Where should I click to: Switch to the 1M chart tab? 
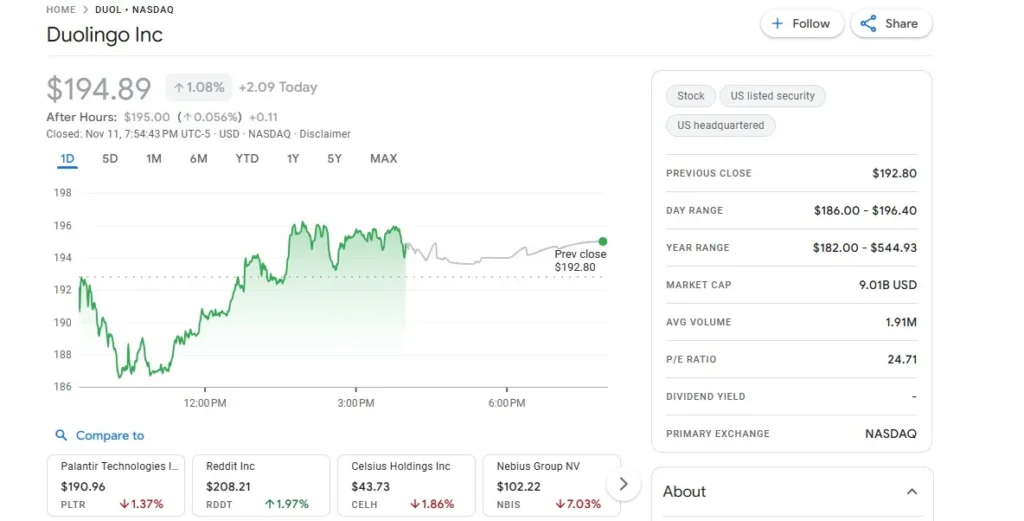click(x=153, y=158)
